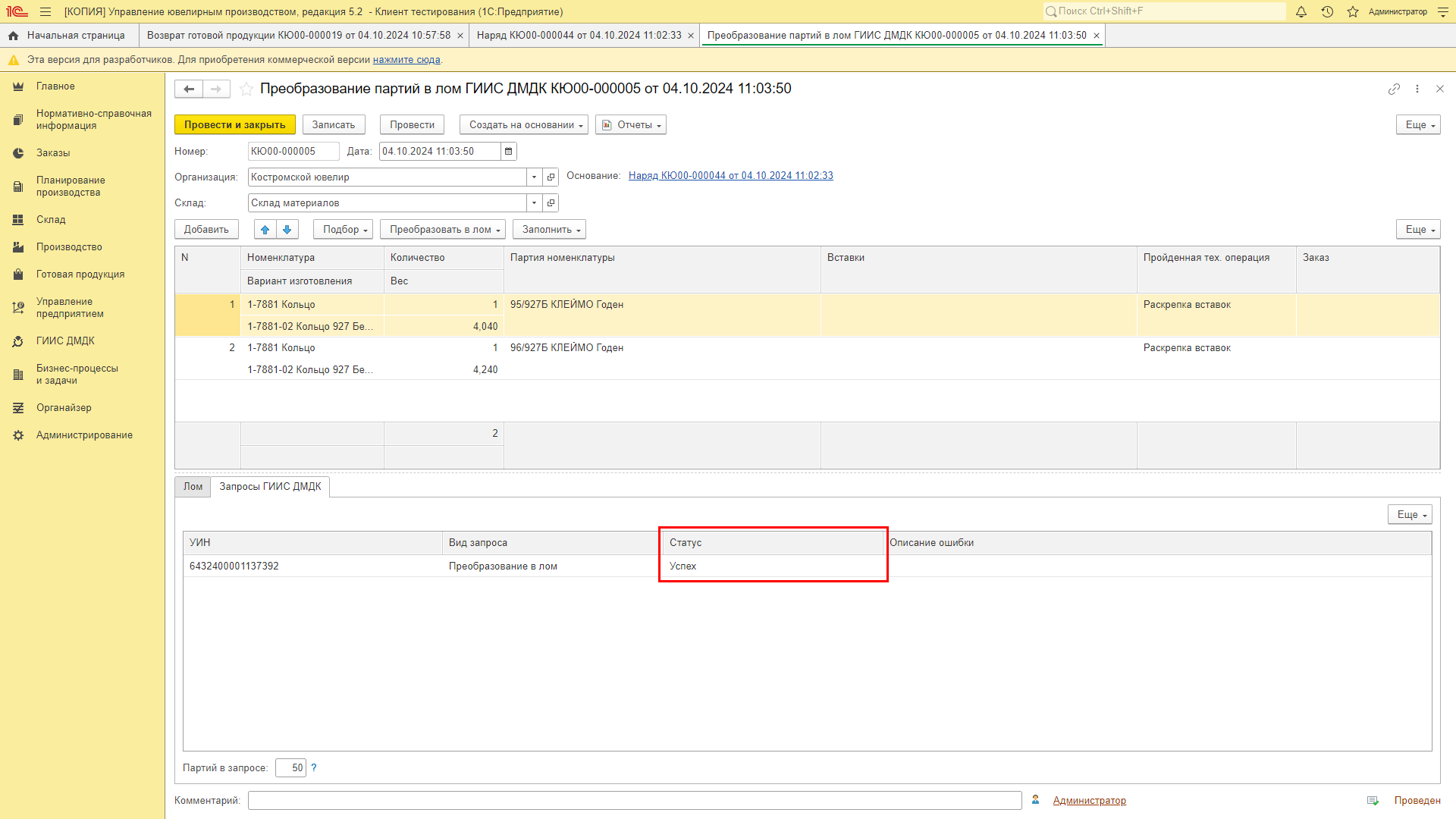1456x819 pixels.
Task: Switch to Лом tab
Action: pyautogui.click(x=193, y=487)
